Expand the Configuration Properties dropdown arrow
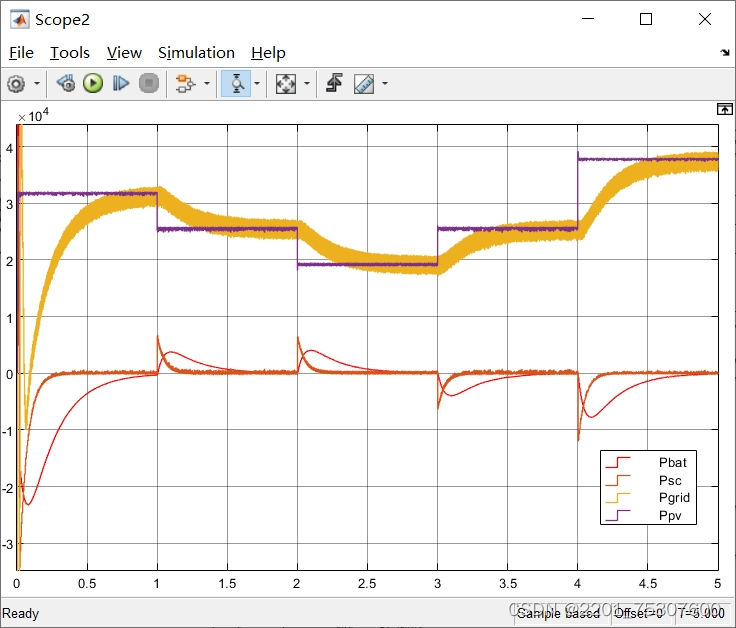The height and width of the screenshot is (628, 736). [x=37, y=84]
